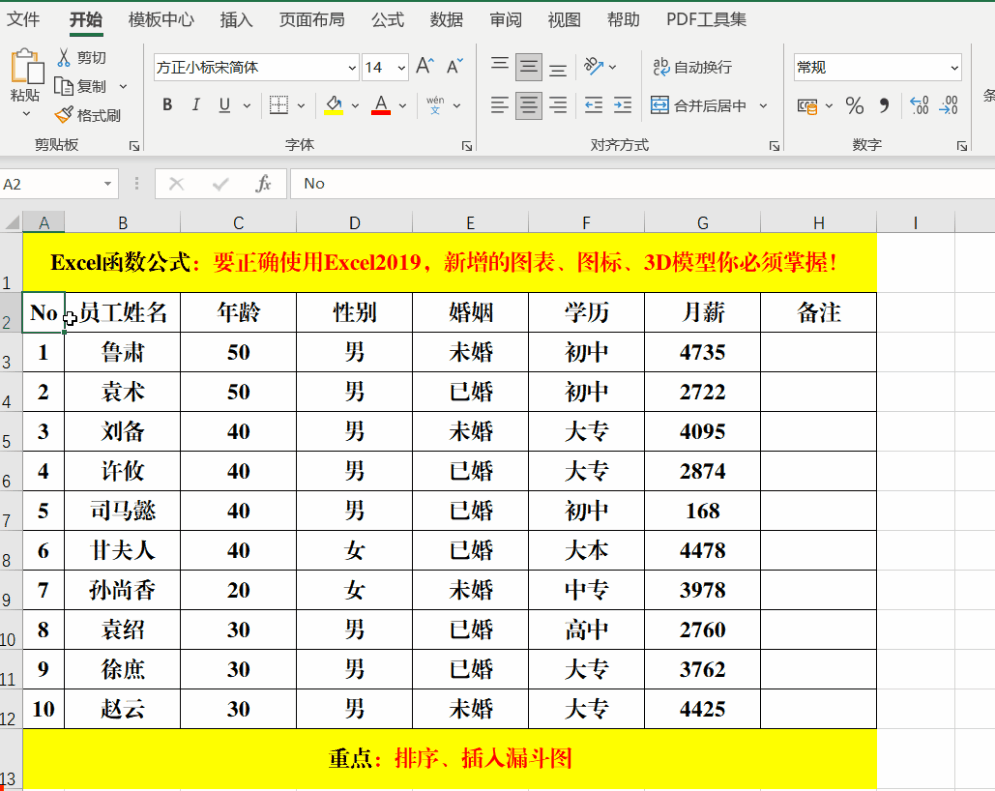
Task: Click the Insert Function fx button
Action: [x=263, y=184]
